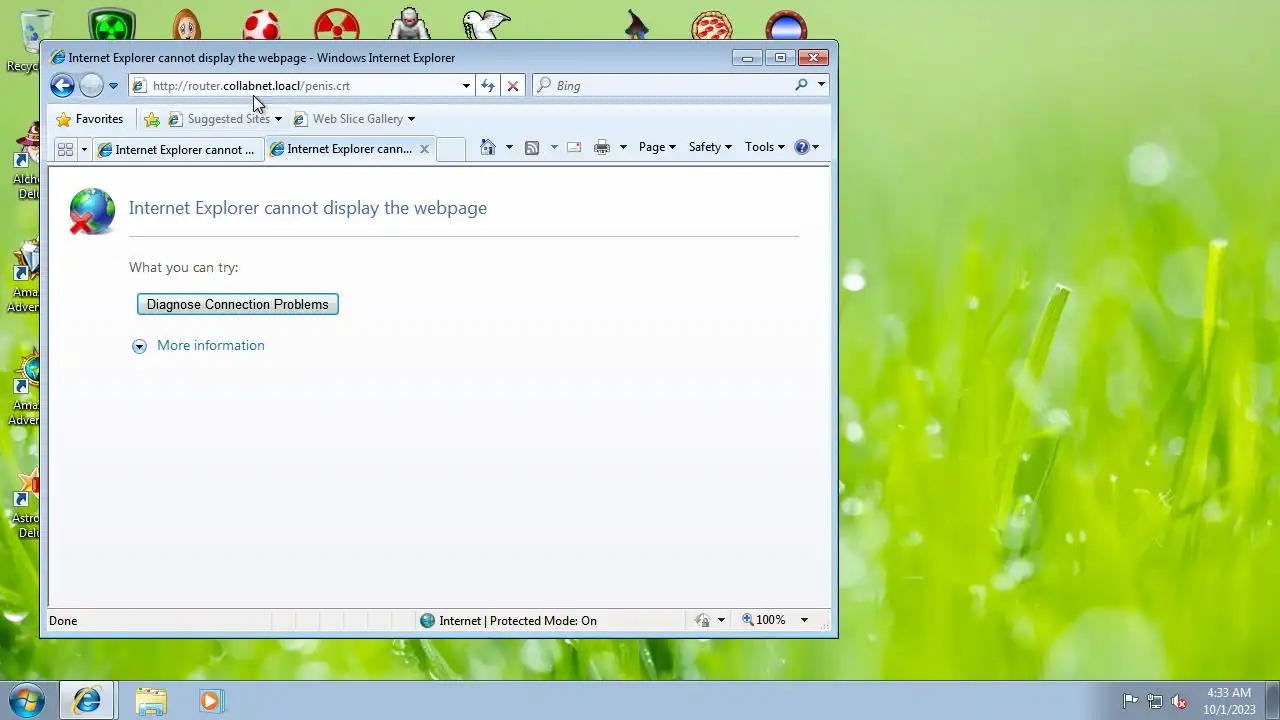Click the 'What you can try:' text
1280x720 pixels.
coord(183,267)
